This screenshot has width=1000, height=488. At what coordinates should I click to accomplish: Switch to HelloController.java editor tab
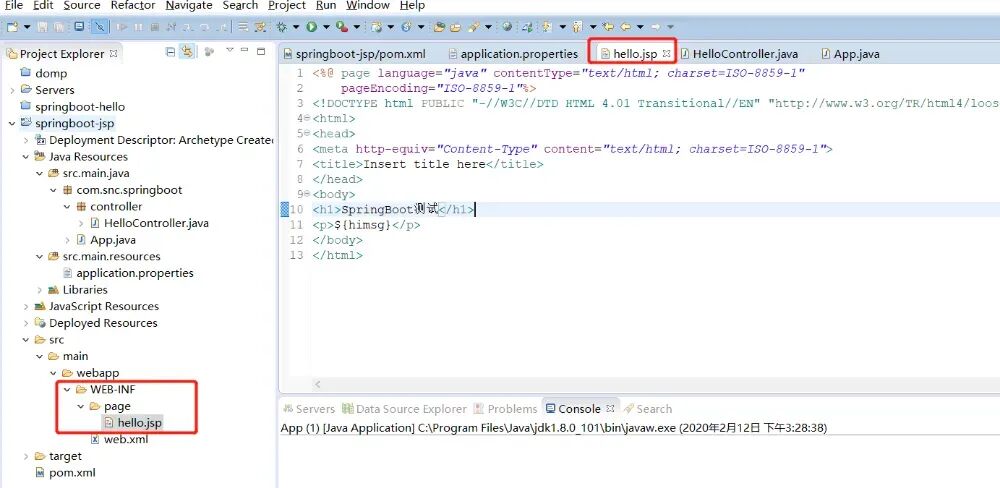pyautogui.click(x=739, y=54)
